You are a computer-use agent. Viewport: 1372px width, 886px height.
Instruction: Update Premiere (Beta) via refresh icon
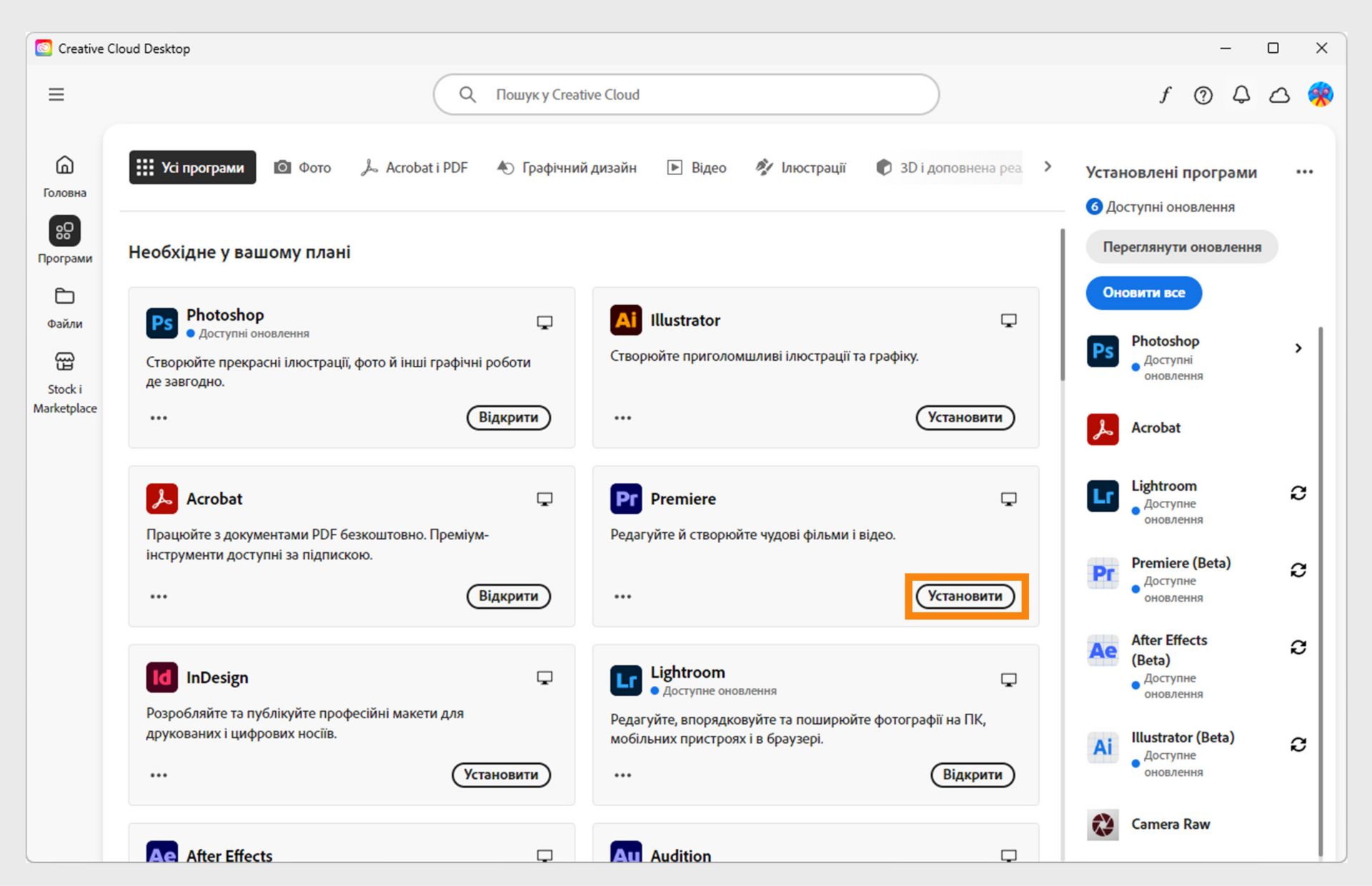[1298, 570]
